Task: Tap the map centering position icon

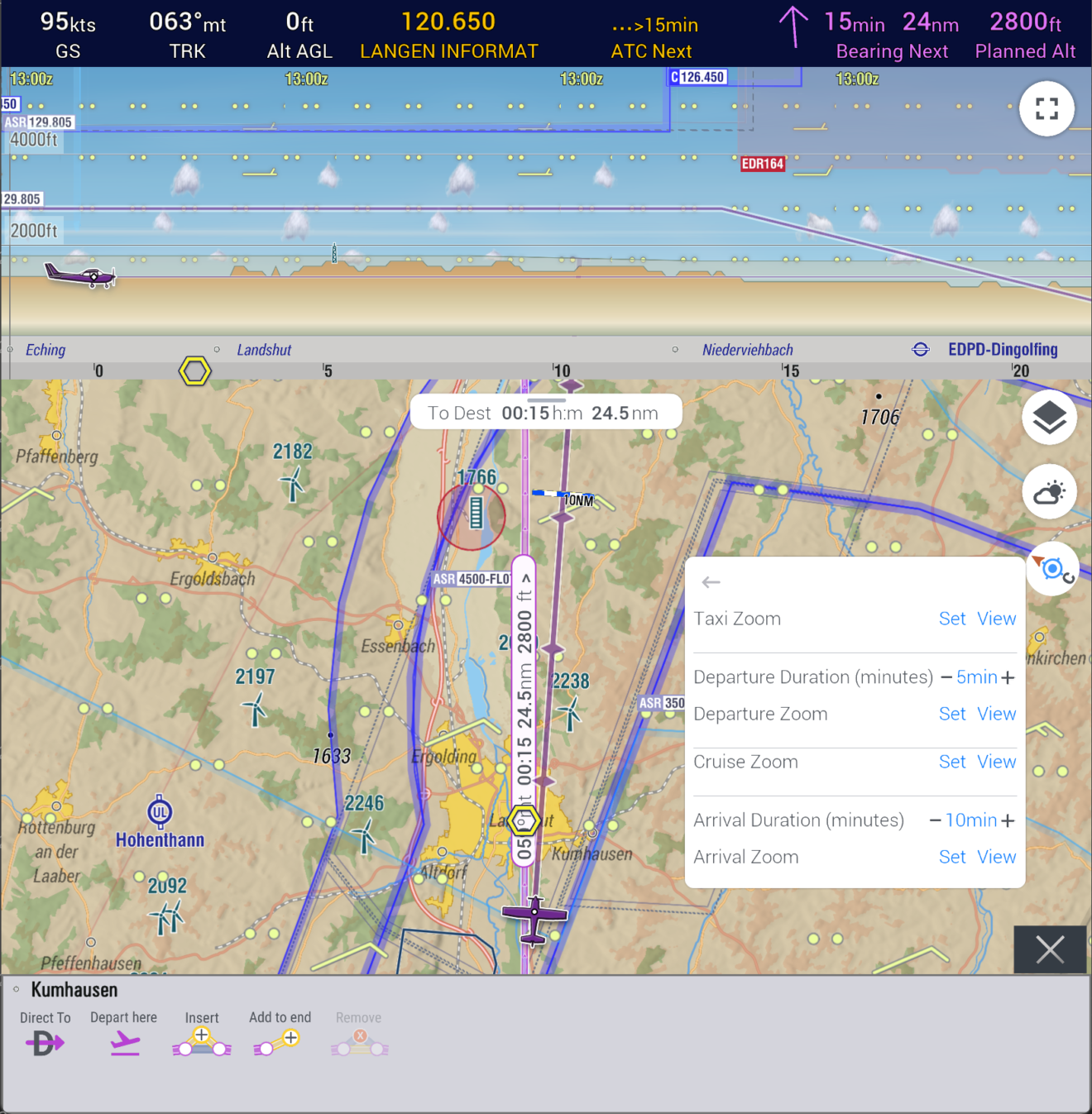Action: (x=1053, y=569)
